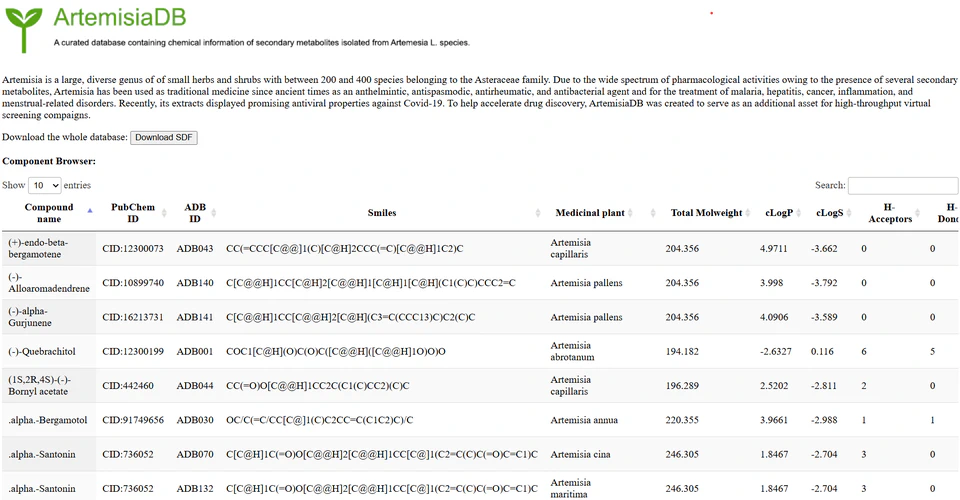Click the ArtemisiaDB title heading

point(119,17)
